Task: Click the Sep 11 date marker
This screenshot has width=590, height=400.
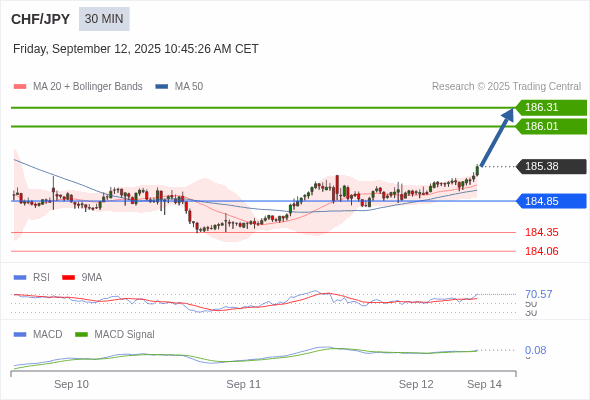Action: coord(243,384)
